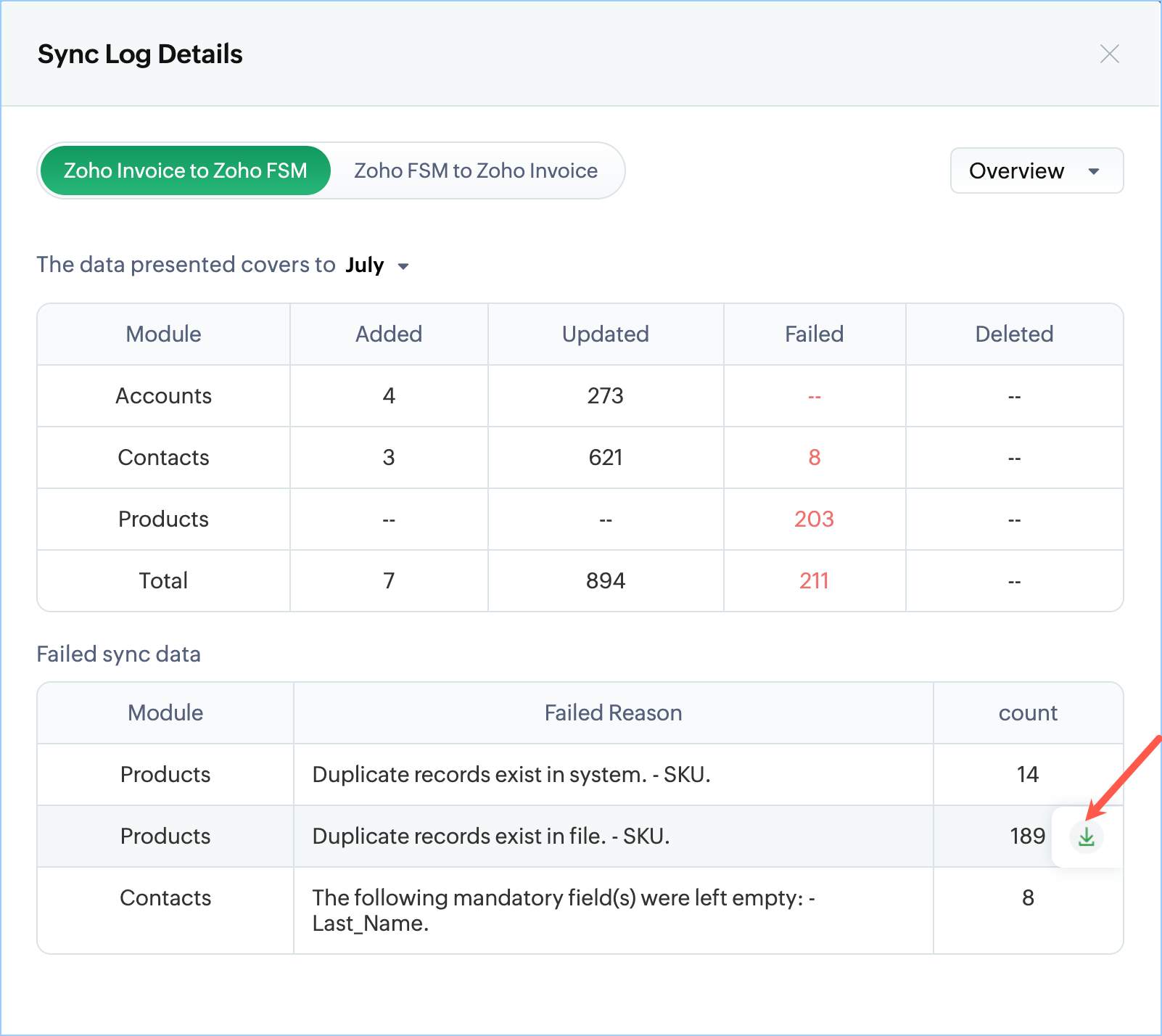The image size is (1162, 1036).
Task: Close the Sync Log Details dialog
Action: pyautogui.click(x=1109, y=54)
